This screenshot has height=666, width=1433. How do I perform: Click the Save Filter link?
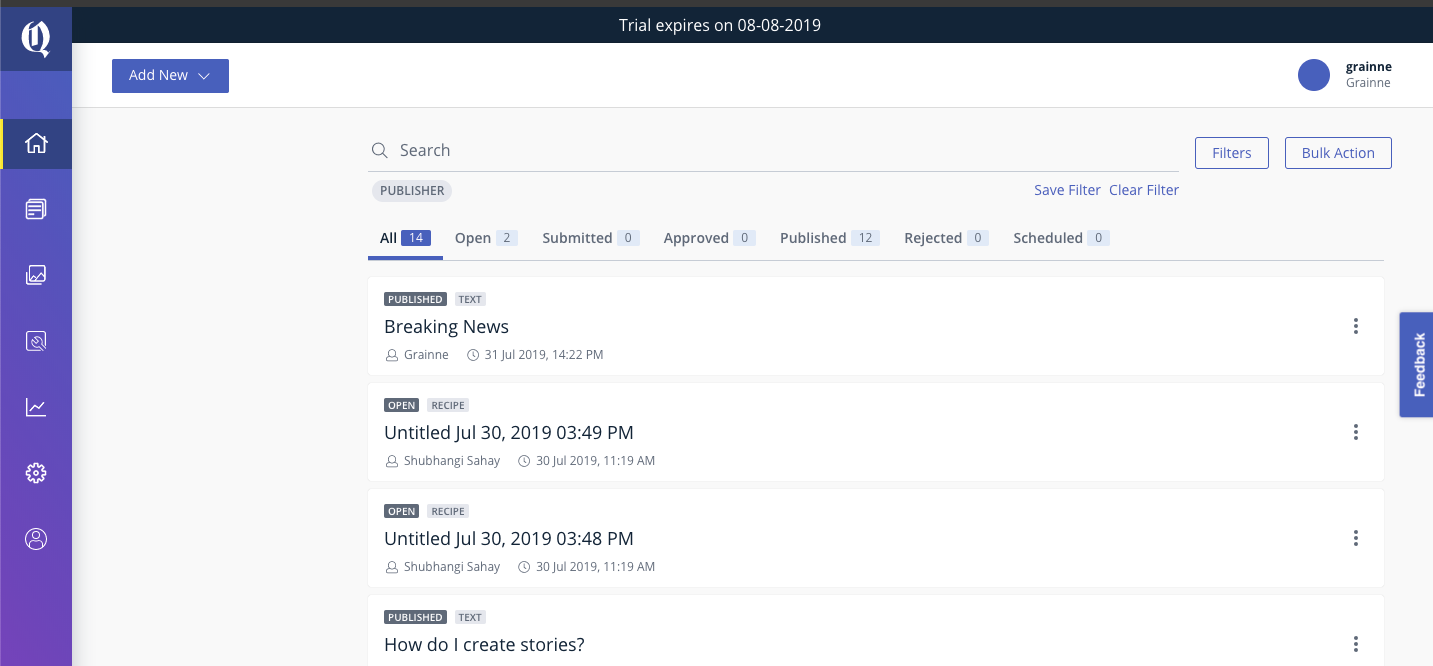(1067, 189)
